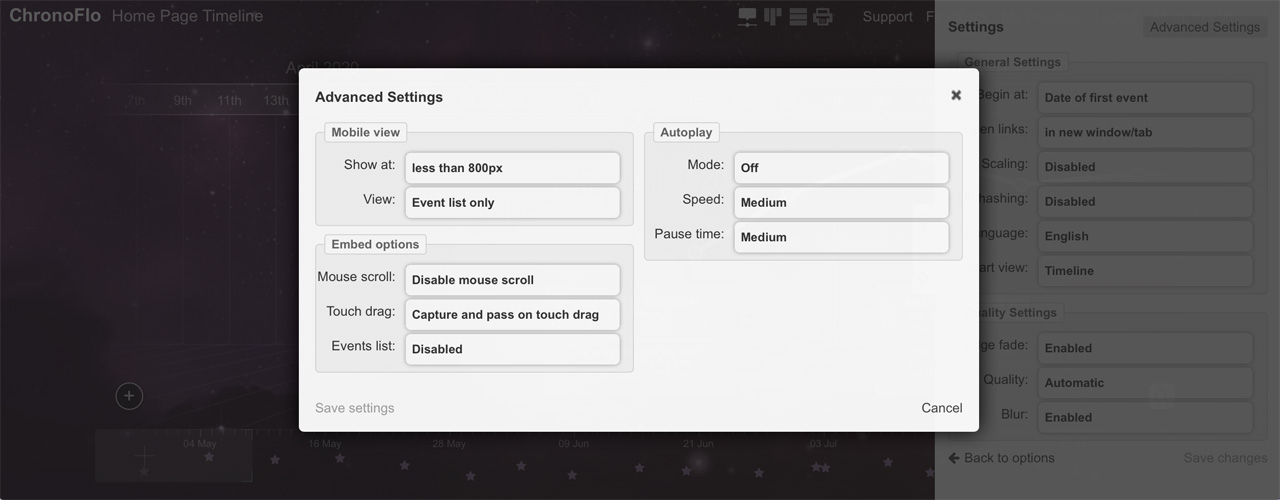Open the links target dropdown in Settings
The image size is (1280, 500).
click(1145, 132)
